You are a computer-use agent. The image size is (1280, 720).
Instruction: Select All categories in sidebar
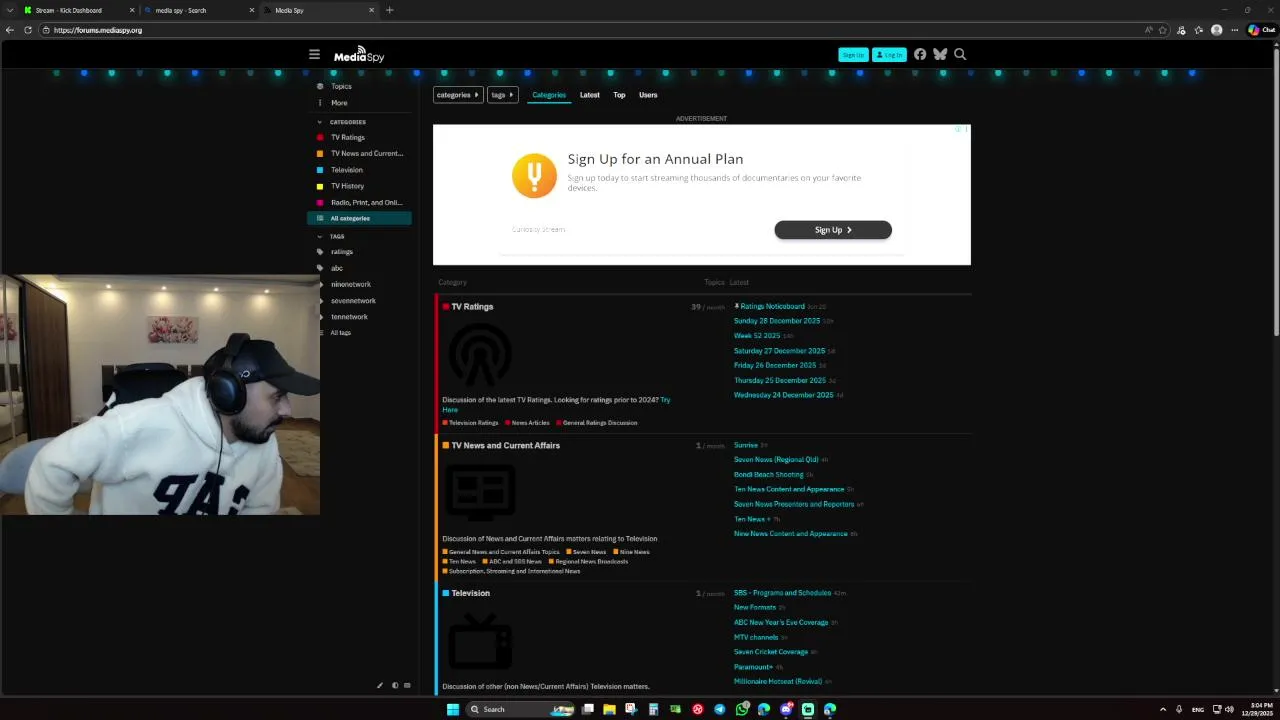click(x=359, y=218)
